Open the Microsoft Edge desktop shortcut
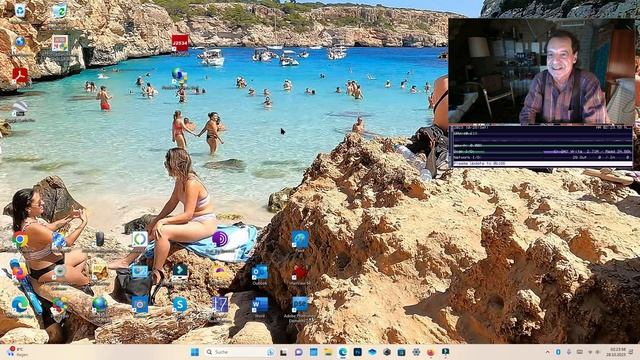 pos(20,304)
